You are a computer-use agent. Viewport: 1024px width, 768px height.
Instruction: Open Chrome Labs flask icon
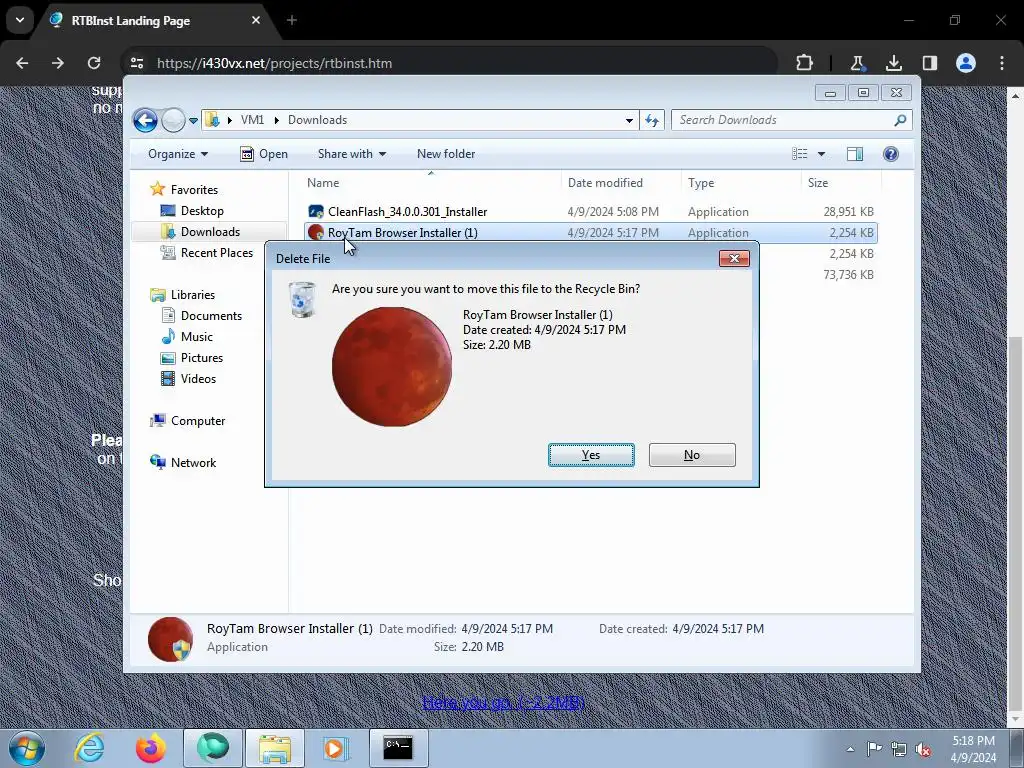click(857, 63)
